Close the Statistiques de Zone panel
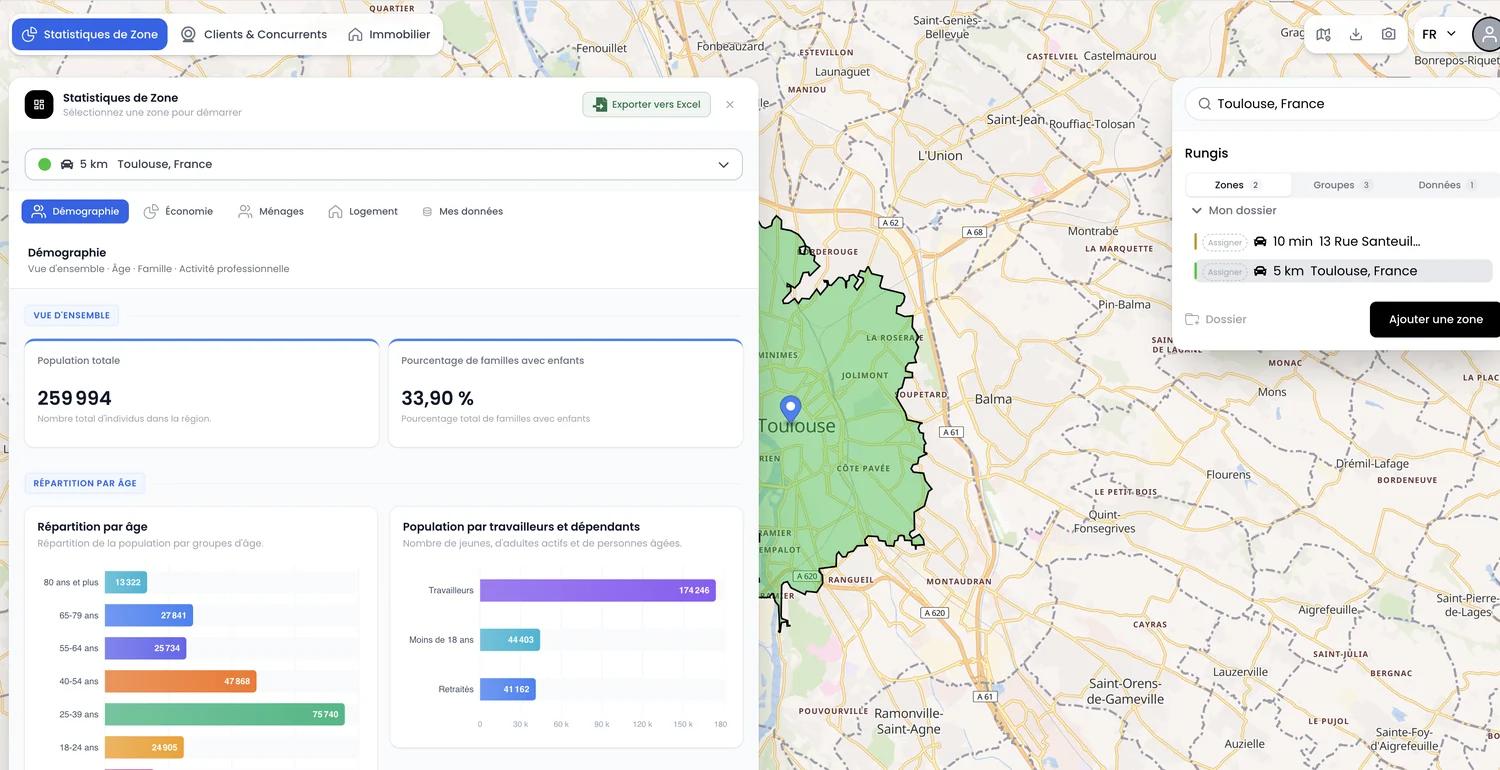This screenshot has width=1500, height=770. [730, 104]
